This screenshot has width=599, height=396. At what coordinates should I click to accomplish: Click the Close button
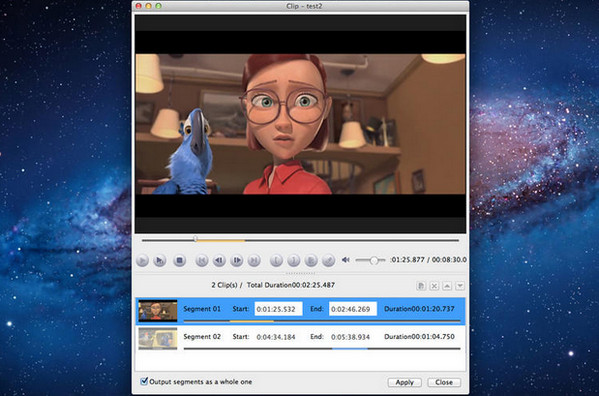point(444,382)
